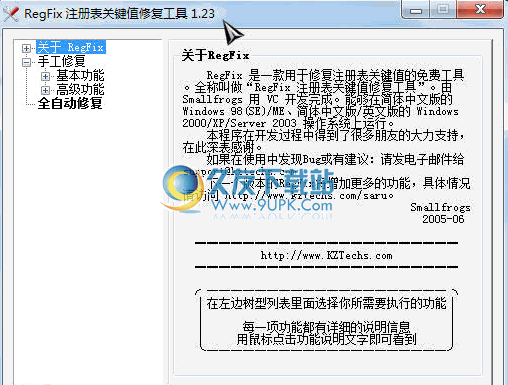Select the 全自动修复 tree item
The image size is (508, 385).
70,104
